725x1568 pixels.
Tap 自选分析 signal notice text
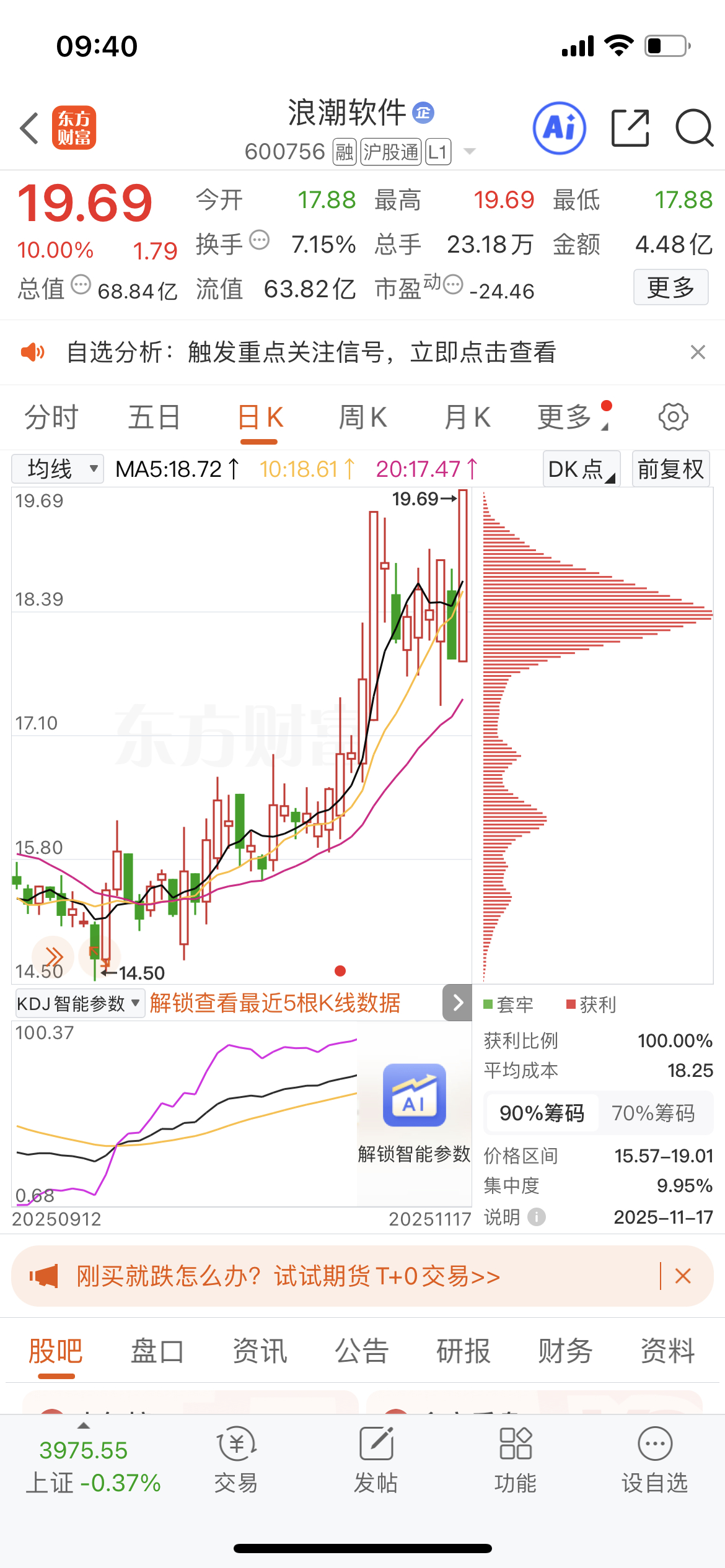(x=310, y=352)
